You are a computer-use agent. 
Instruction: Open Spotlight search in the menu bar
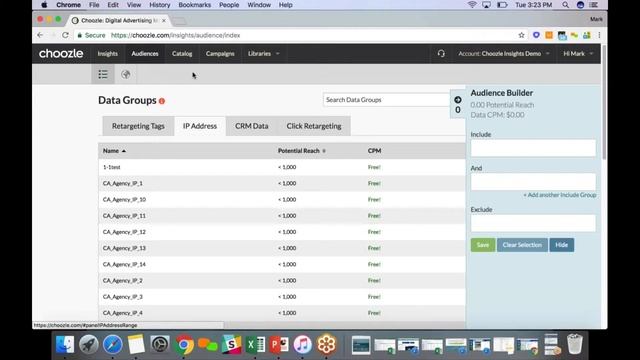point(565,5)
